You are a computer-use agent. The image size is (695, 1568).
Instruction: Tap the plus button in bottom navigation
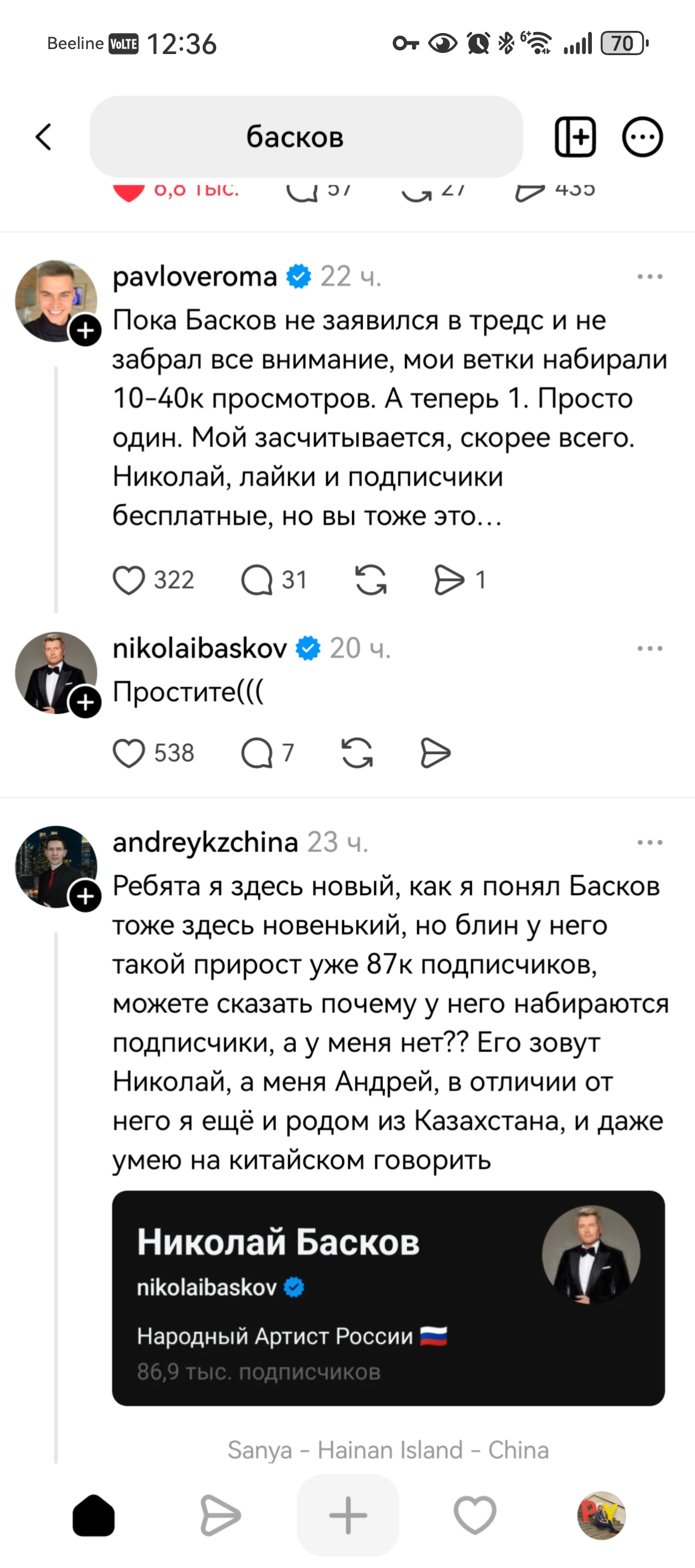(347, 1516)
